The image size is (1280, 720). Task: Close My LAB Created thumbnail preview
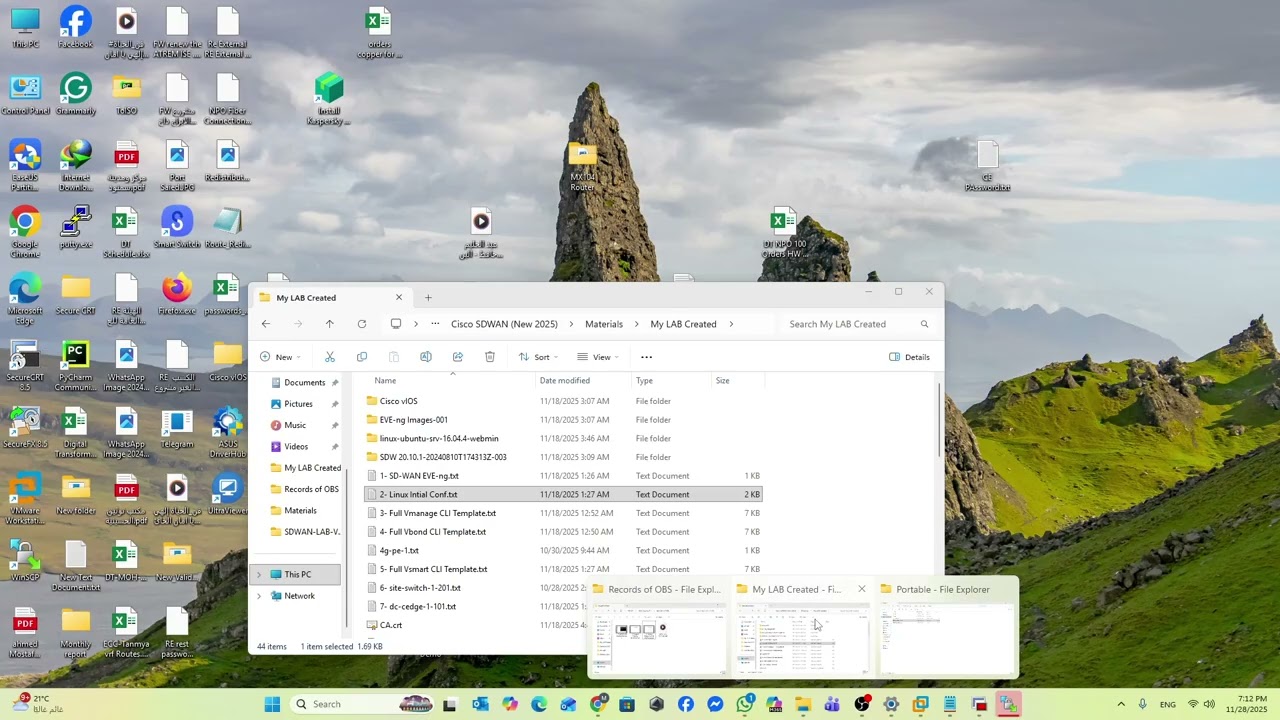tap(861, 589)
